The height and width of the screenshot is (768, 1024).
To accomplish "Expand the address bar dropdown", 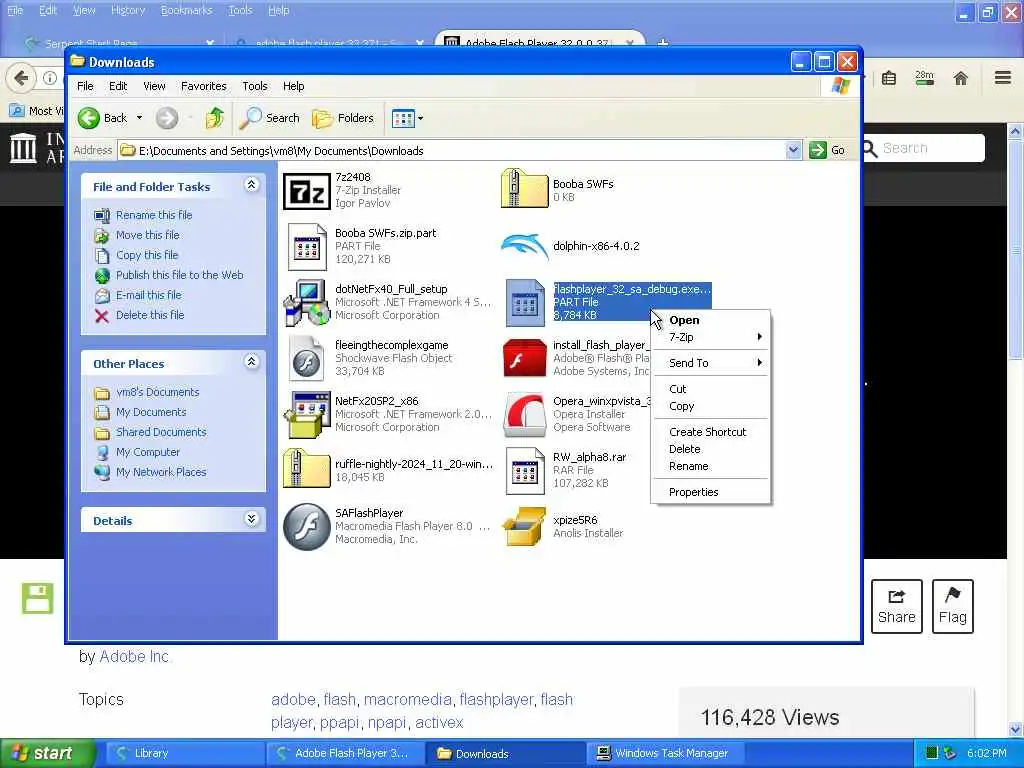I will point(793,151).
